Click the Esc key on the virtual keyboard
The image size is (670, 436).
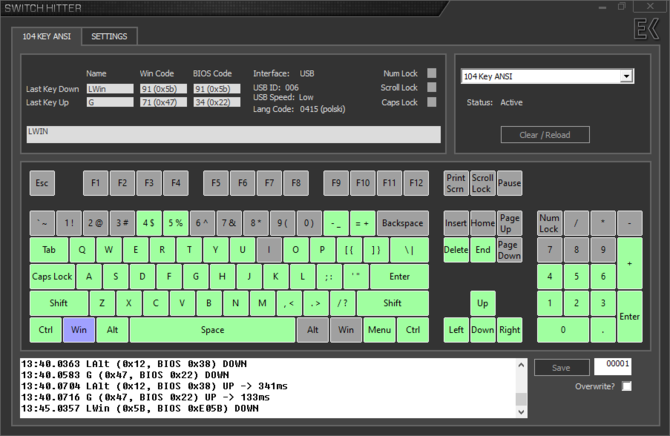pos(42,183)
